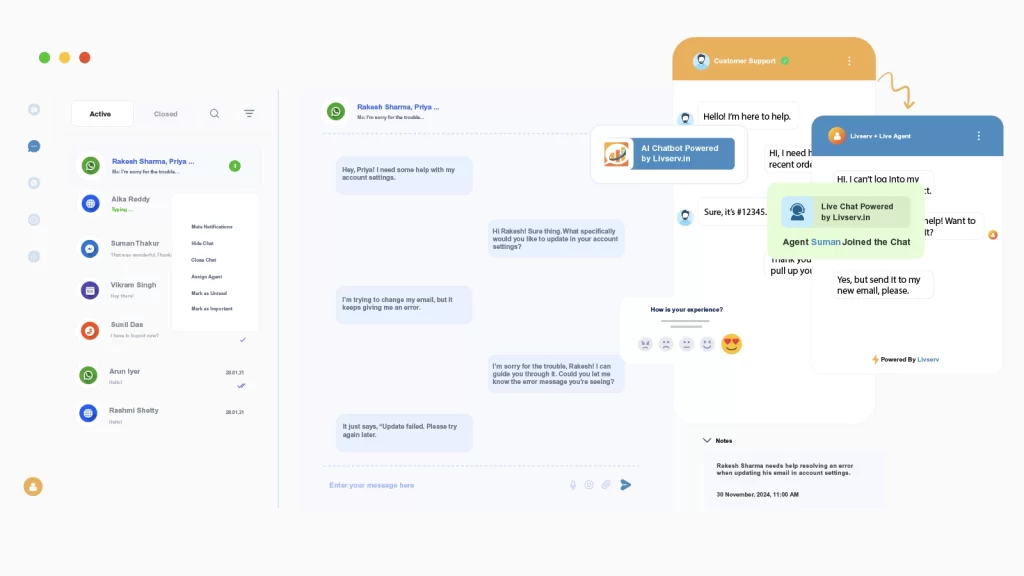Click the paperclip attachment icon
Viewport: 1024px width, 576px height.
(606, 485)
